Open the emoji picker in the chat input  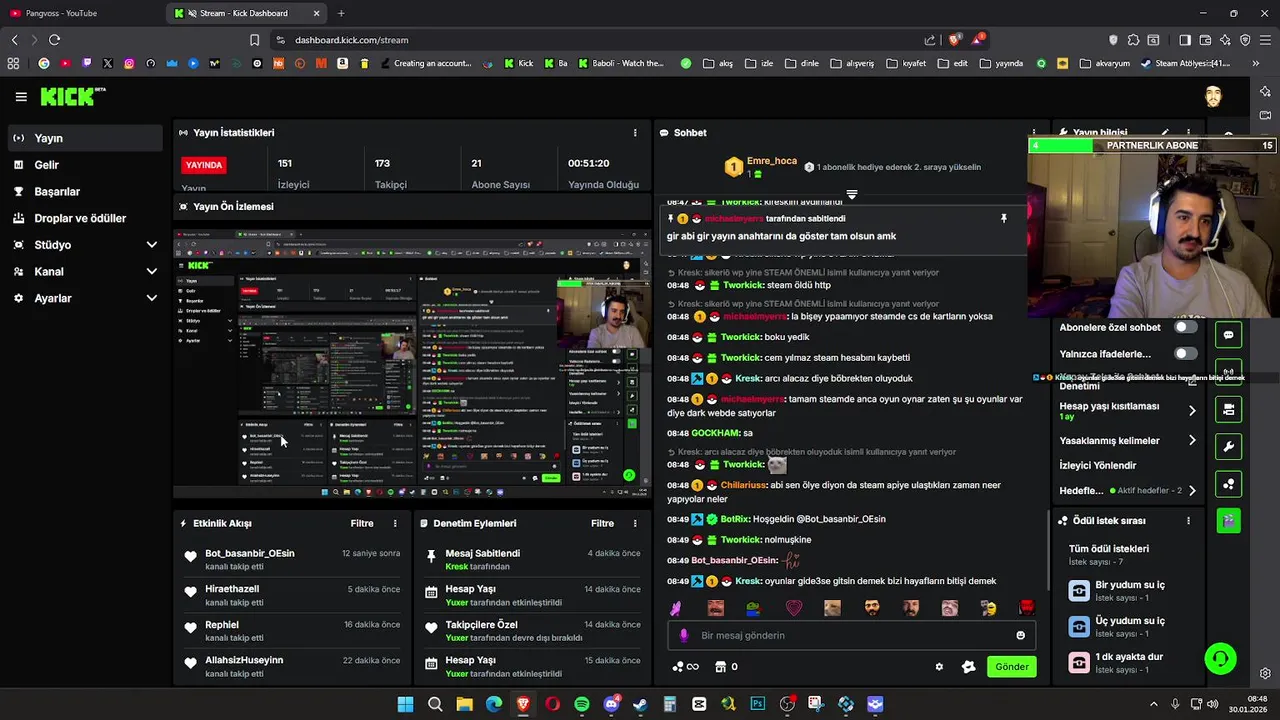point(1020,635)
